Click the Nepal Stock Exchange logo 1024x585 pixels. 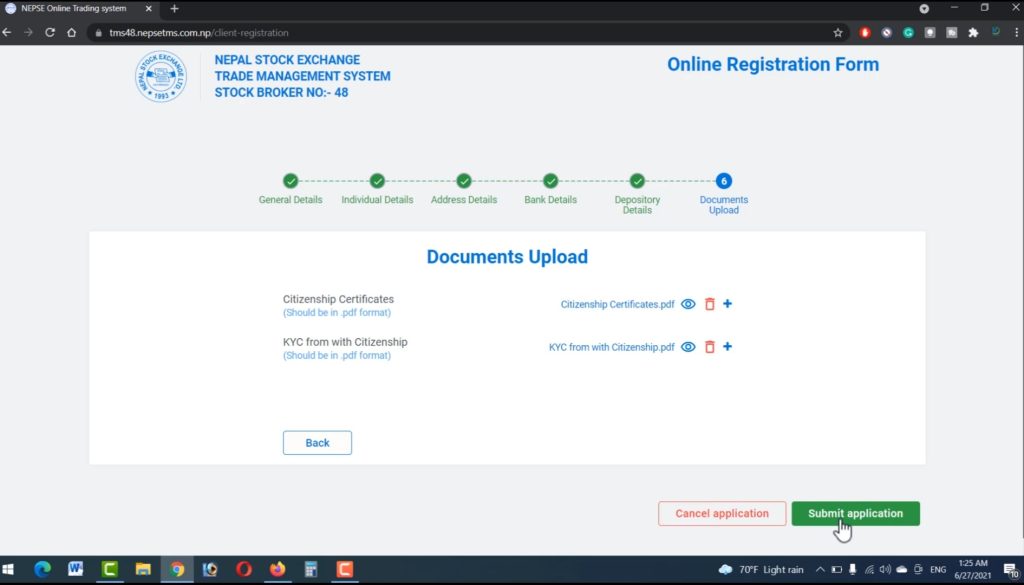[x=161, y=76]
